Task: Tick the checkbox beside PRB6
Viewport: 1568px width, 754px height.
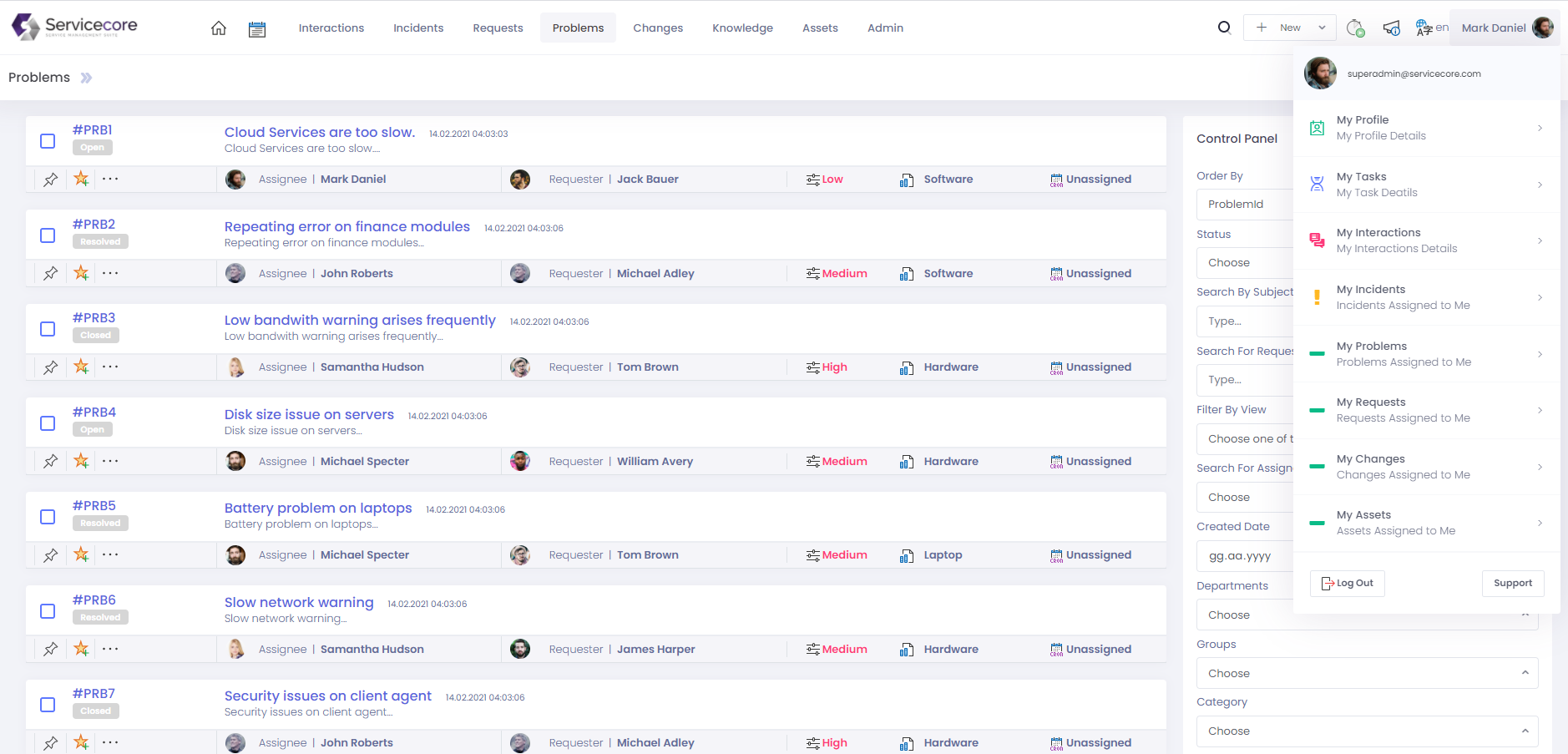Action: 48,611
